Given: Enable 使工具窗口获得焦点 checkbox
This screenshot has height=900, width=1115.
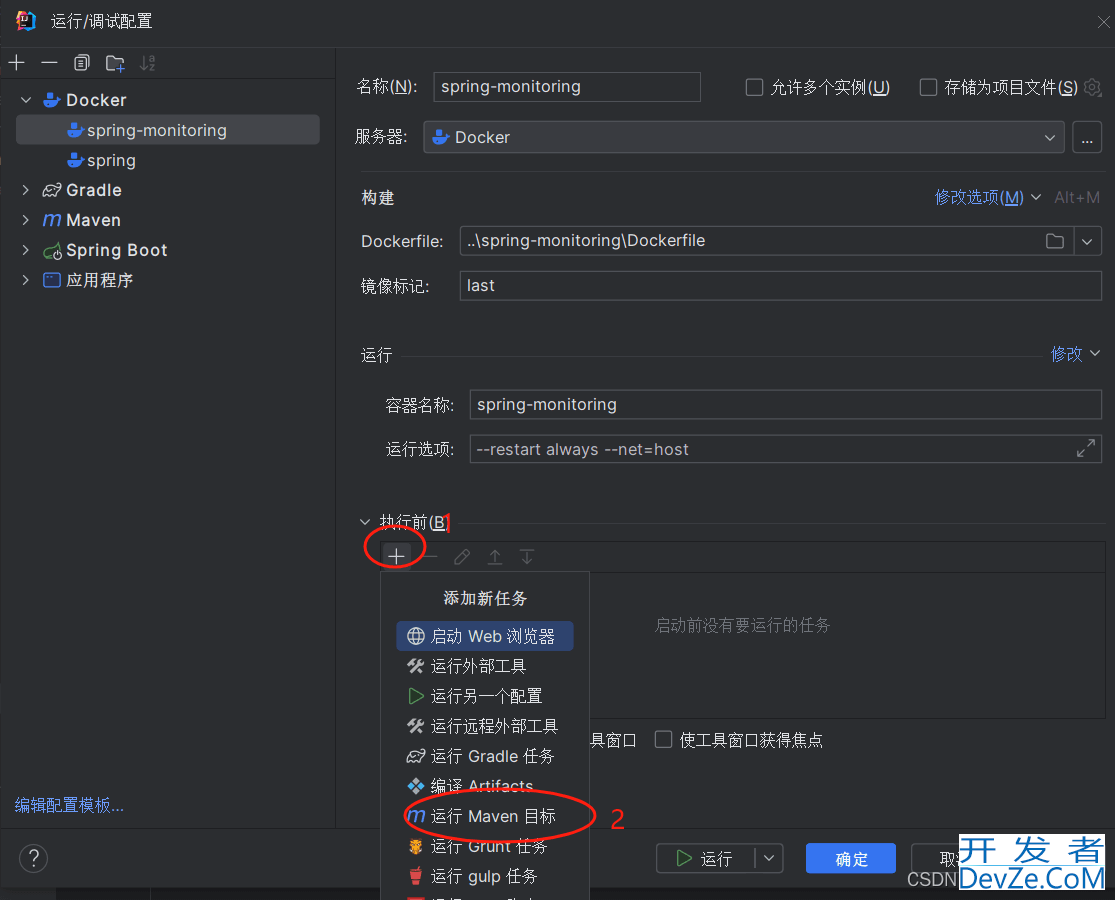Looking at the screenshot, I should (x=663, y=739).
